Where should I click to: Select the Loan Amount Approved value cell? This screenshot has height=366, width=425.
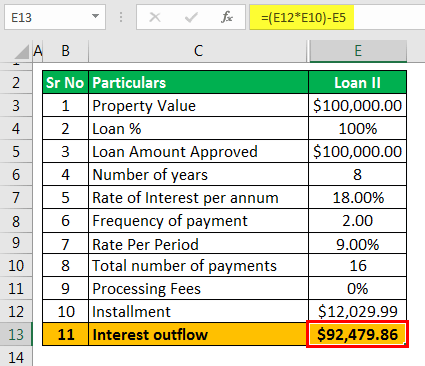pyautogui.click(x=357, y=151)
